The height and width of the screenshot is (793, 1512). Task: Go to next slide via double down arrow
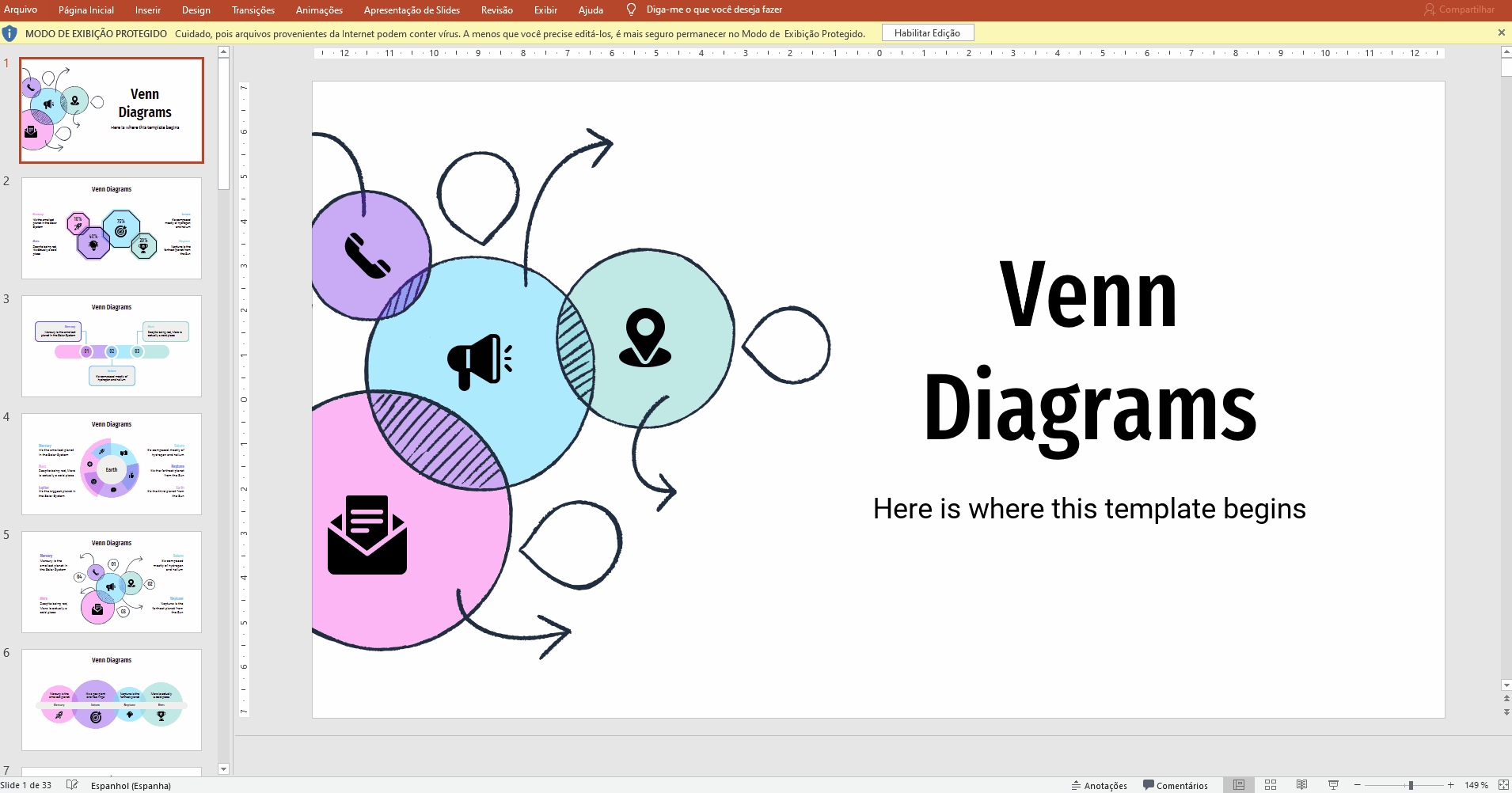[1506, 712]
